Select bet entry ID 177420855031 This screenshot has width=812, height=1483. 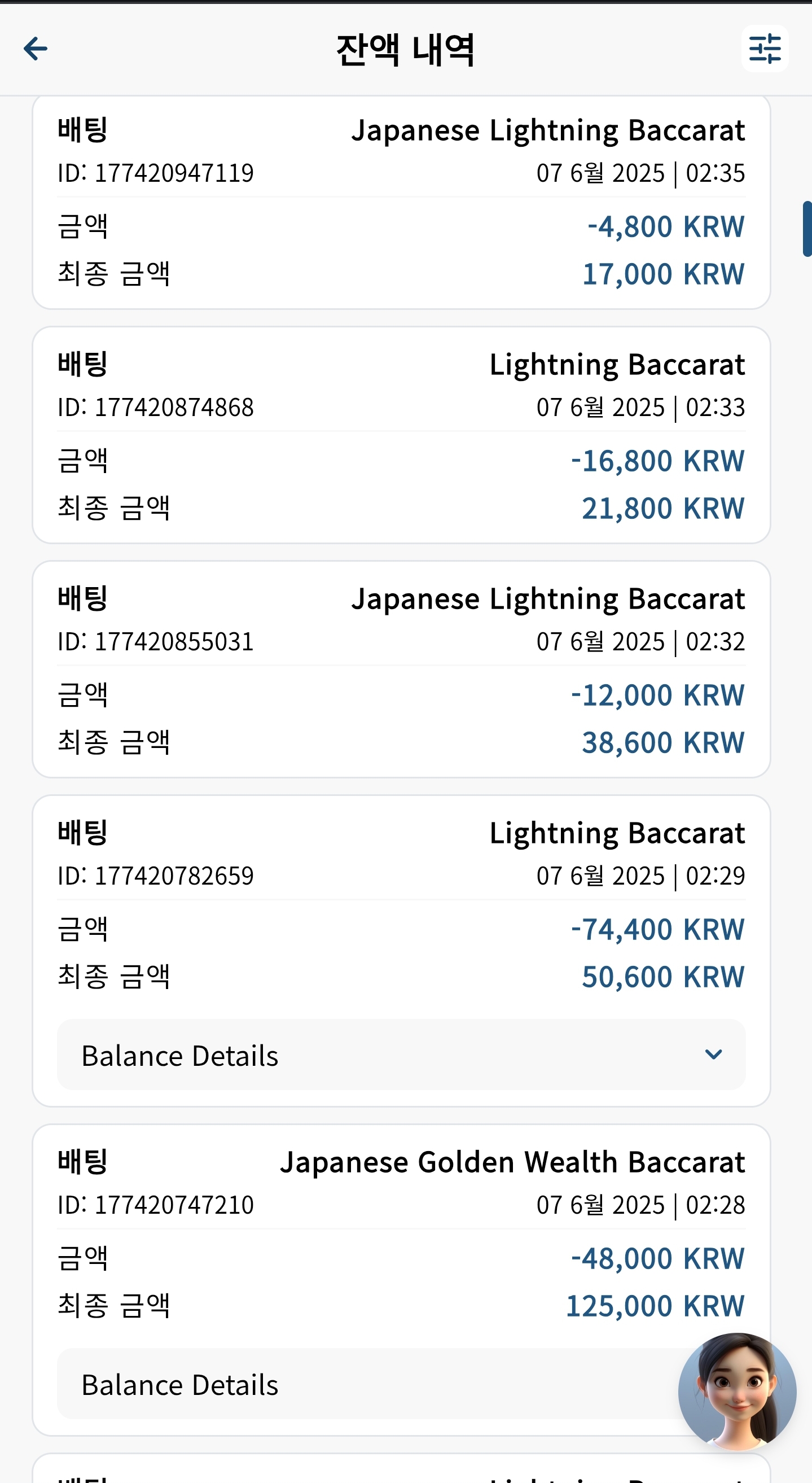(401, 670)
